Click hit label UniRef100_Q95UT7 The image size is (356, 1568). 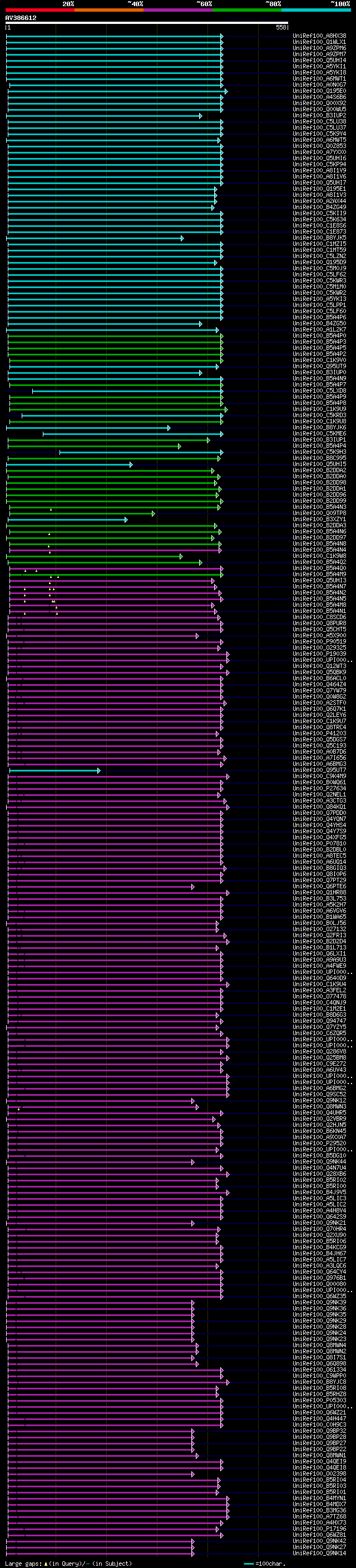click(319, 770)
